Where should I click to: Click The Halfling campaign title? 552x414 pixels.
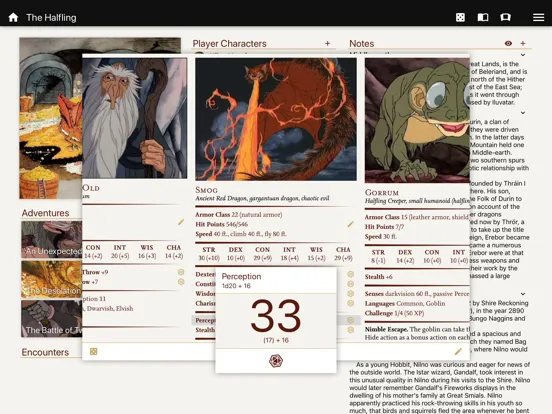point(51,18)
